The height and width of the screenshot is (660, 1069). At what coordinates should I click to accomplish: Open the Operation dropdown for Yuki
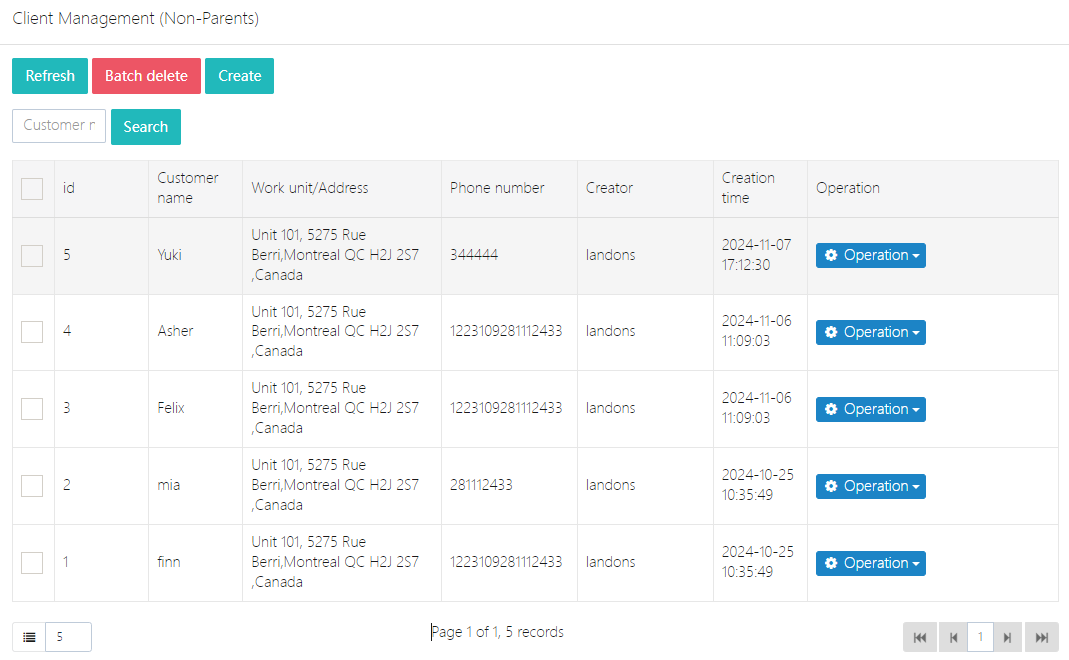coord(870,256)
